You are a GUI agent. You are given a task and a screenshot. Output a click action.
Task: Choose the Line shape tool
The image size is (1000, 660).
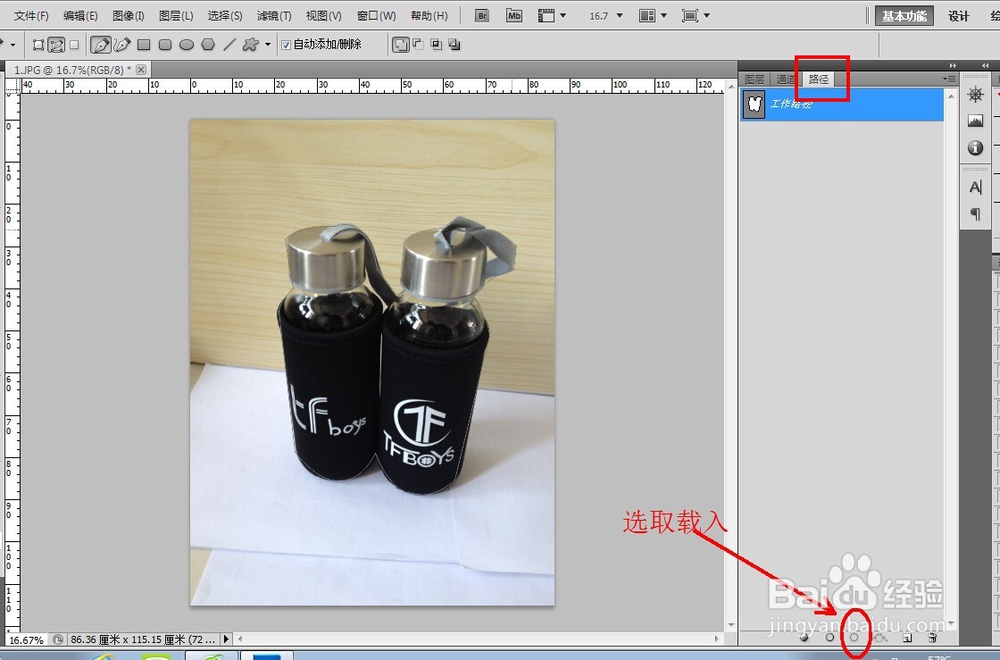point(230,45)
